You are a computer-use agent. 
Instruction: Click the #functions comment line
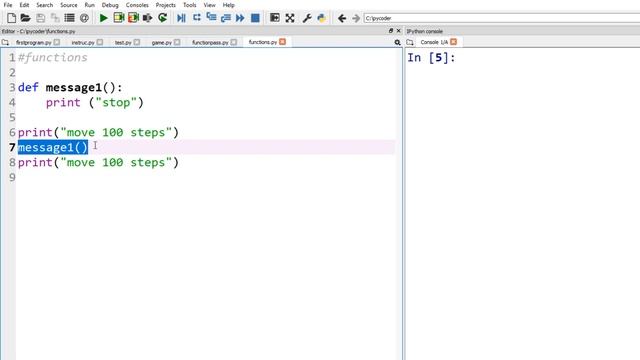tap(53, 58)
